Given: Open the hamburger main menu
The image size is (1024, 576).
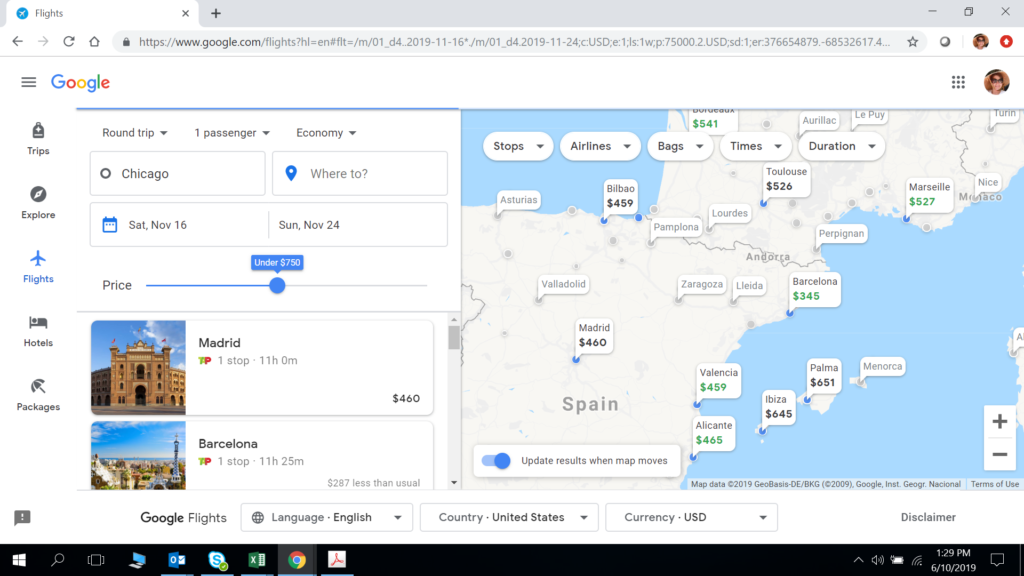Looking at the screenshot, I should (29, 82).
